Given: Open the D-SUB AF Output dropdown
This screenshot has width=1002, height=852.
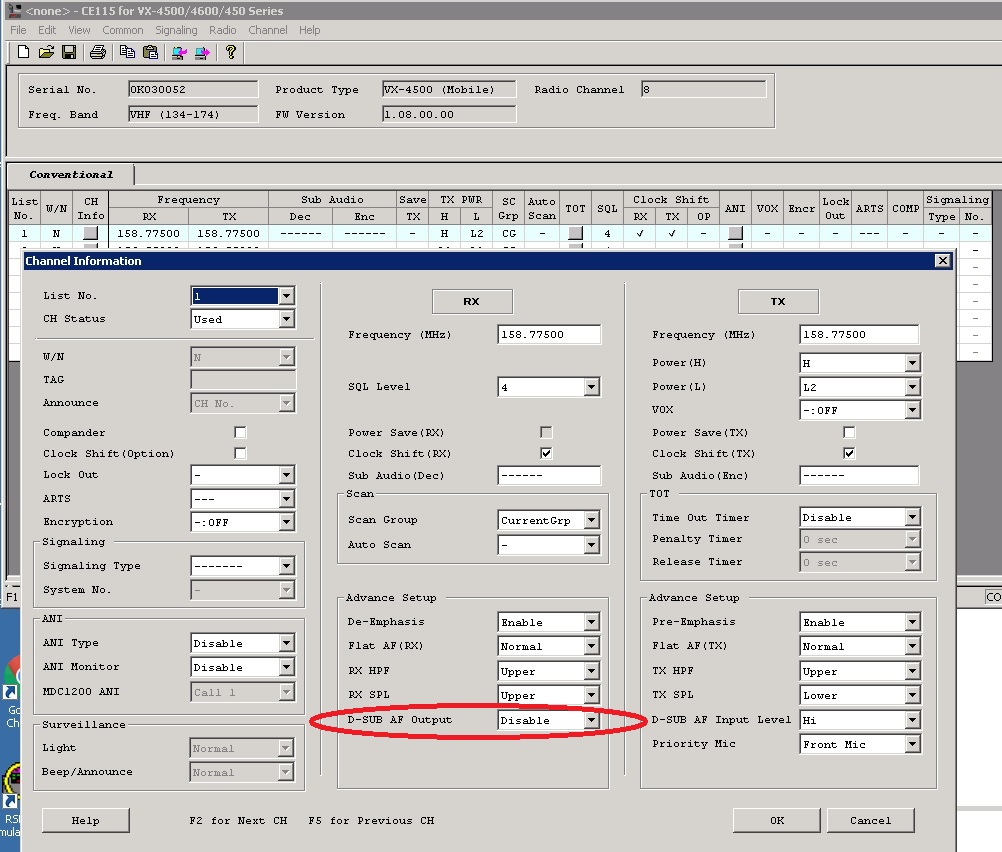Looking at the screenshot, I should 592,720.
